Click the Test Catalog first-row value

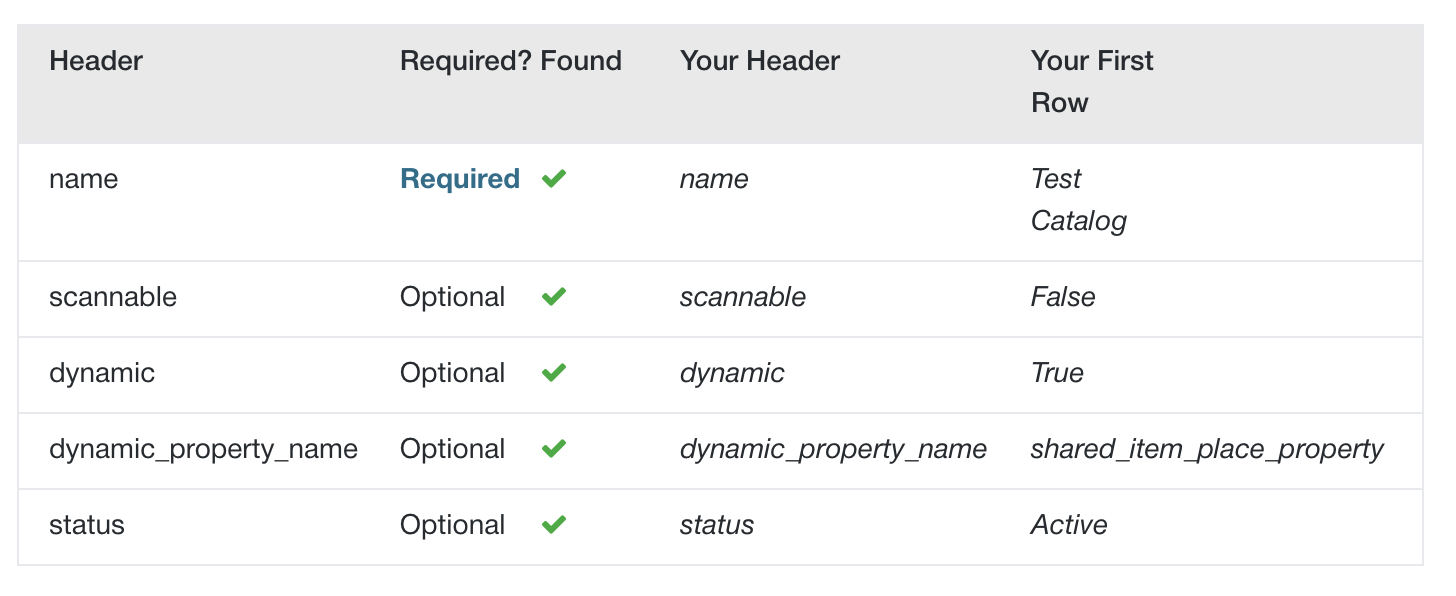click(1079, 200)
